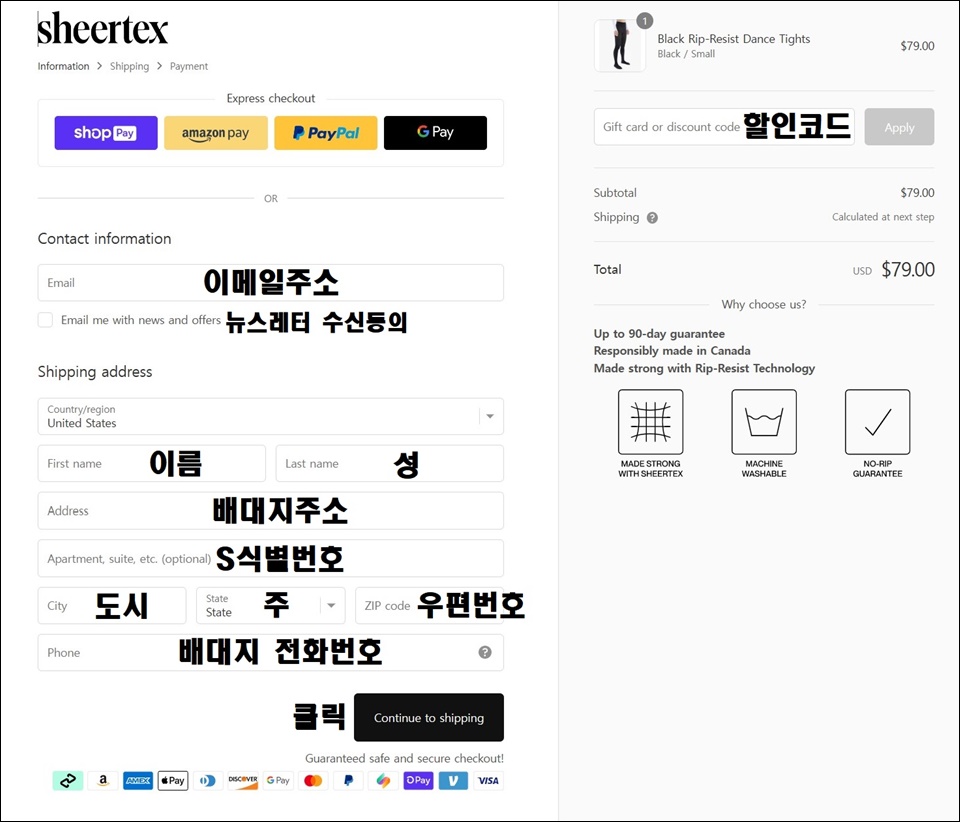The height and width of the screenshot is (822, 960).
Task: Click the item quantity badge 1
Action: point(644,21)
